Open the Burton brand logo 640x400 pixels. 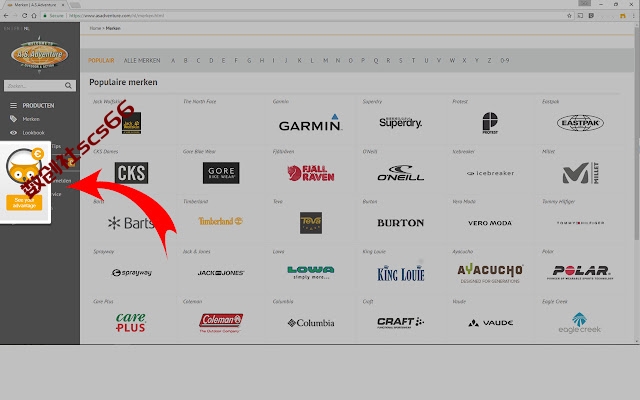[400, 223]
